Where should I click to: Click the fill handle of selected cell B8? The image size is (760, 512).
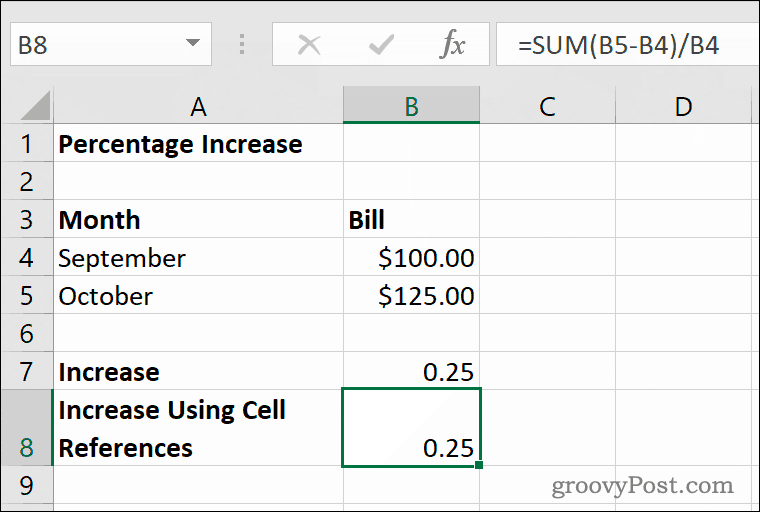coord(479,465)
